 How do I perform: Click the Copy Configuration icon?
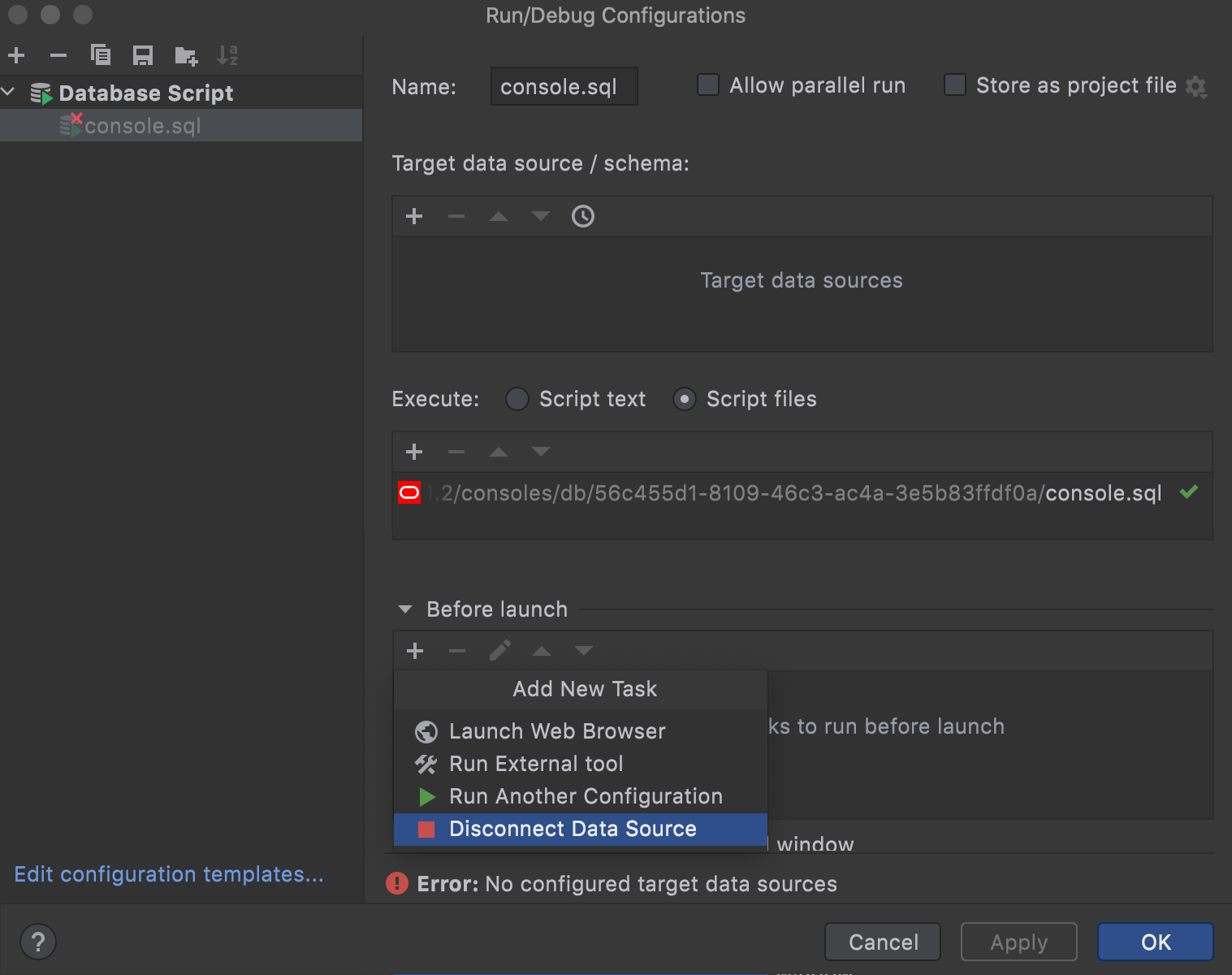click(x=101, y=55)
